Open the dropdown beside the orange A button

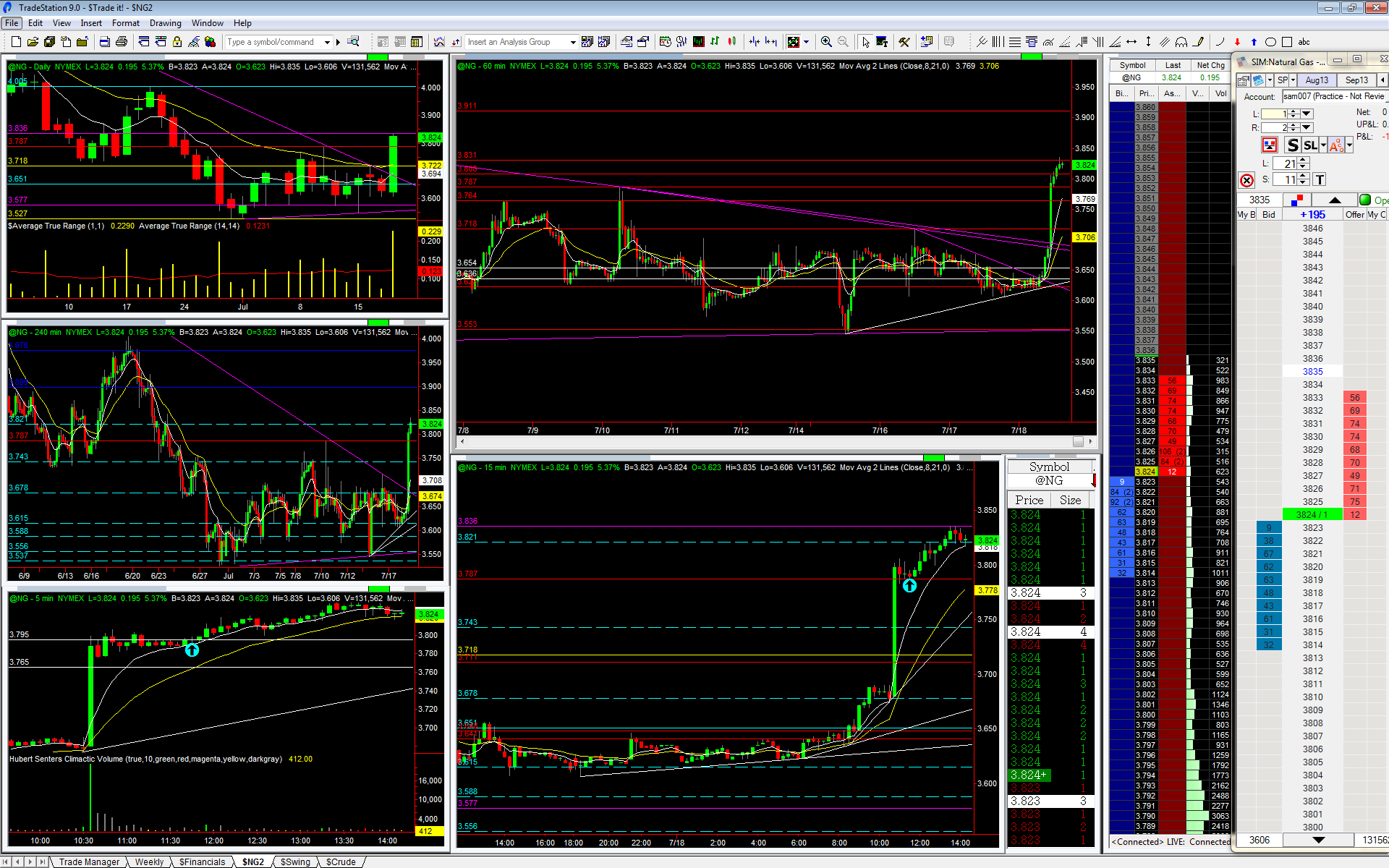pyautogui.click(x=1349, y=145)
